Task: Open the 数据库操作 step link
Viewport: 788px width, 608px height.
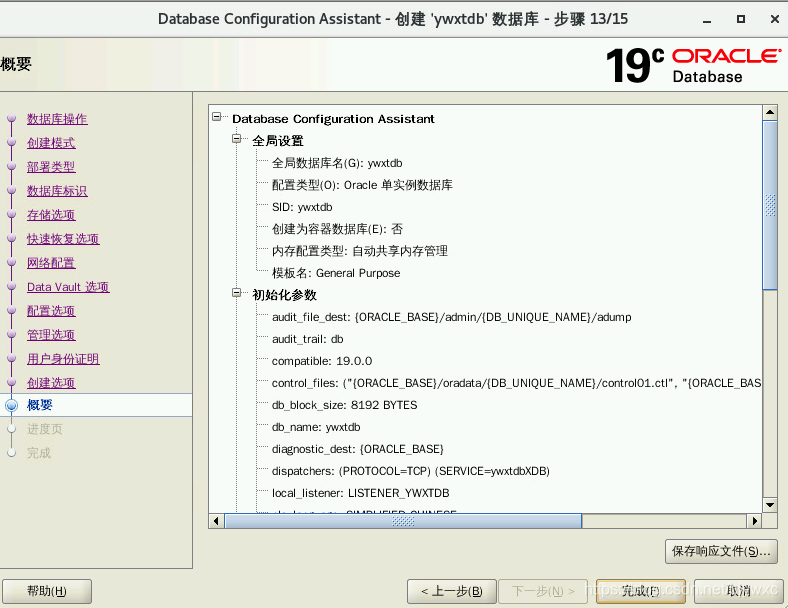Action: 57,119
